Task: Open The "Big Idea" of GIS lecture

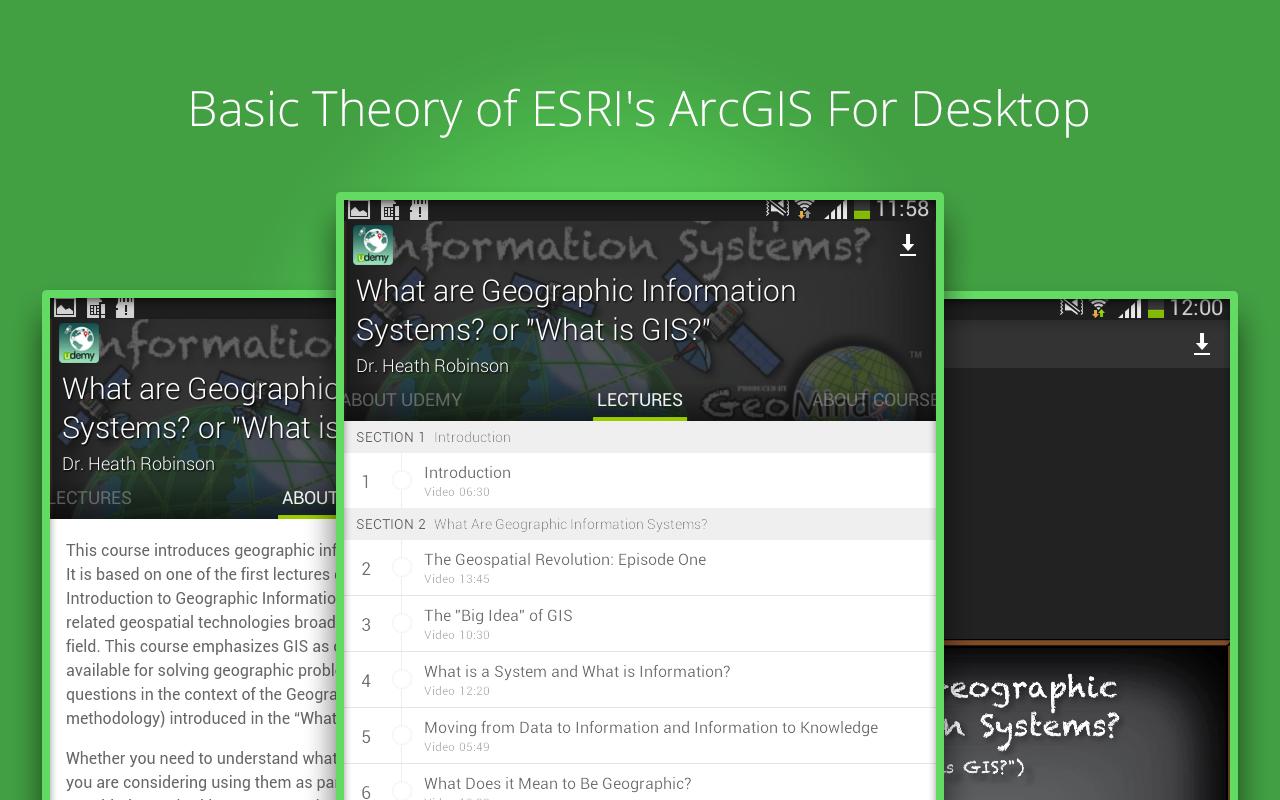Action: pos(640,624)
